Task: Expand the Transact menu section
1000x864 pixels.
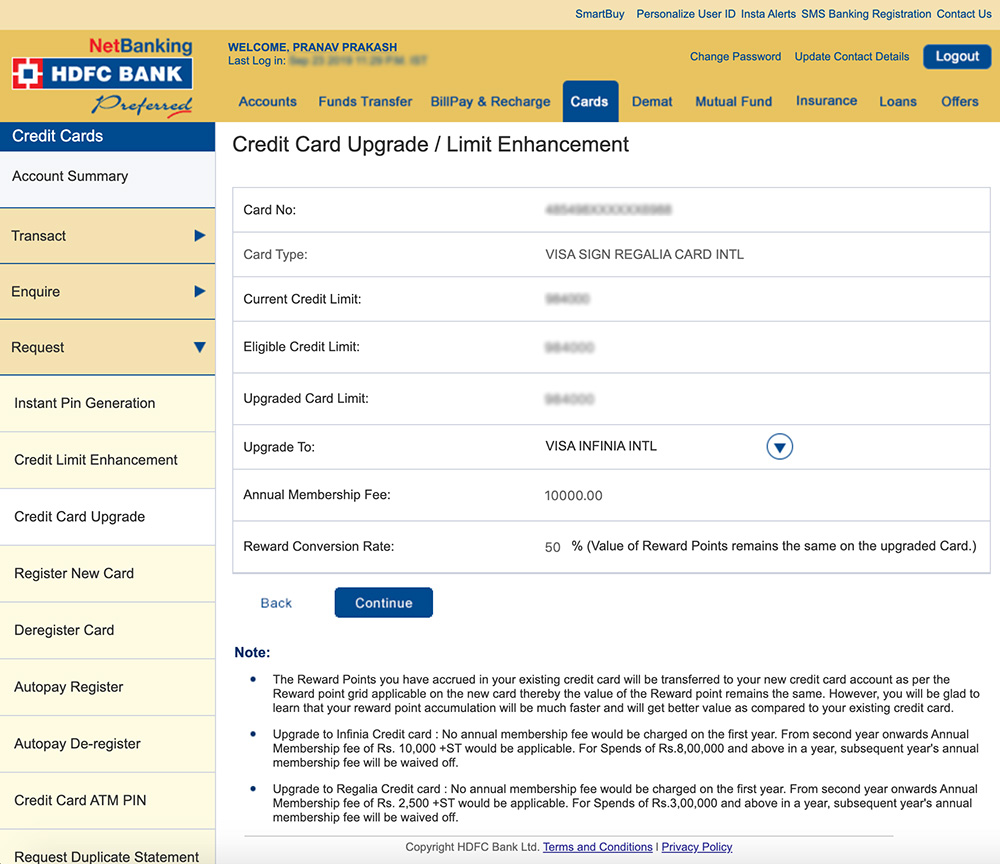Action: click(x=107, y=236)
